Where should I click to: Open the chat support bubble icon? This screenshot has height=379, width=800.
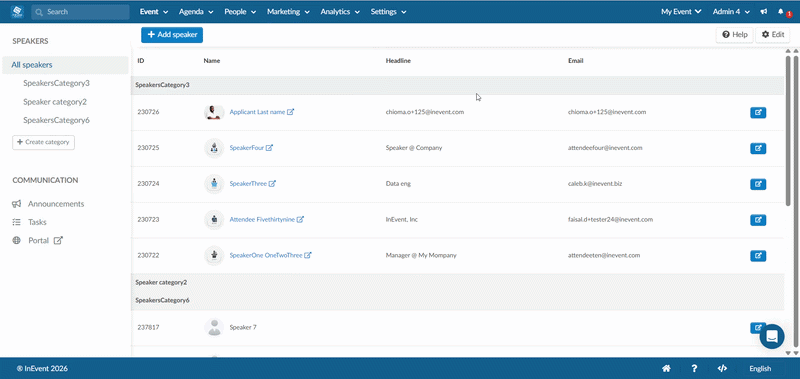(x=772, y=337)
